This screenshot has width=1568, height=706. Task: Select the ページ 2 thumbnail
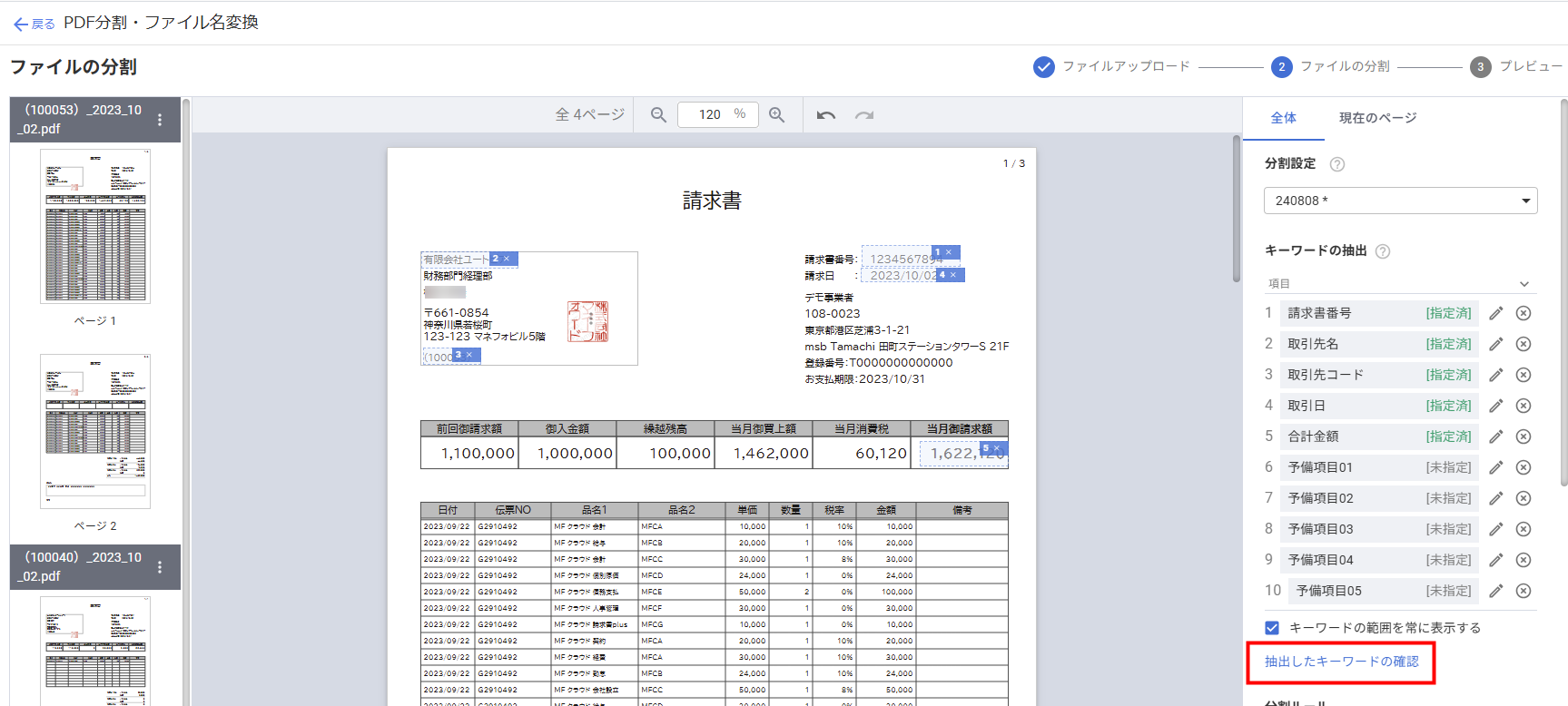pos(95,431)
